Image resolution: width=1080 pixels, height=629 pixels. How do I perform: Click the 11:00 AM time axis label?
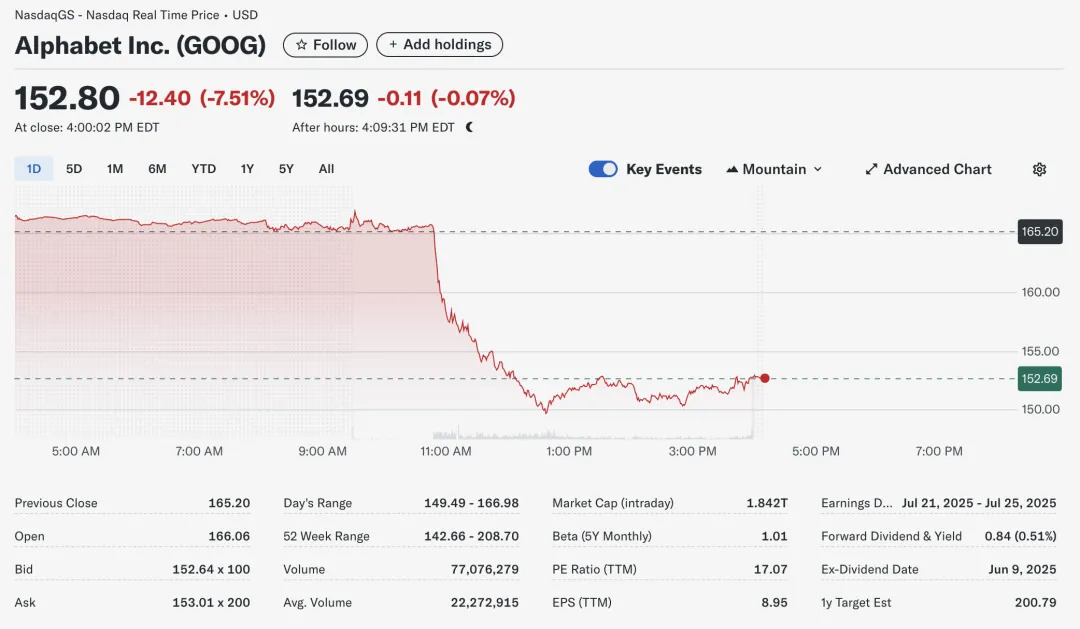coord(446,451)
